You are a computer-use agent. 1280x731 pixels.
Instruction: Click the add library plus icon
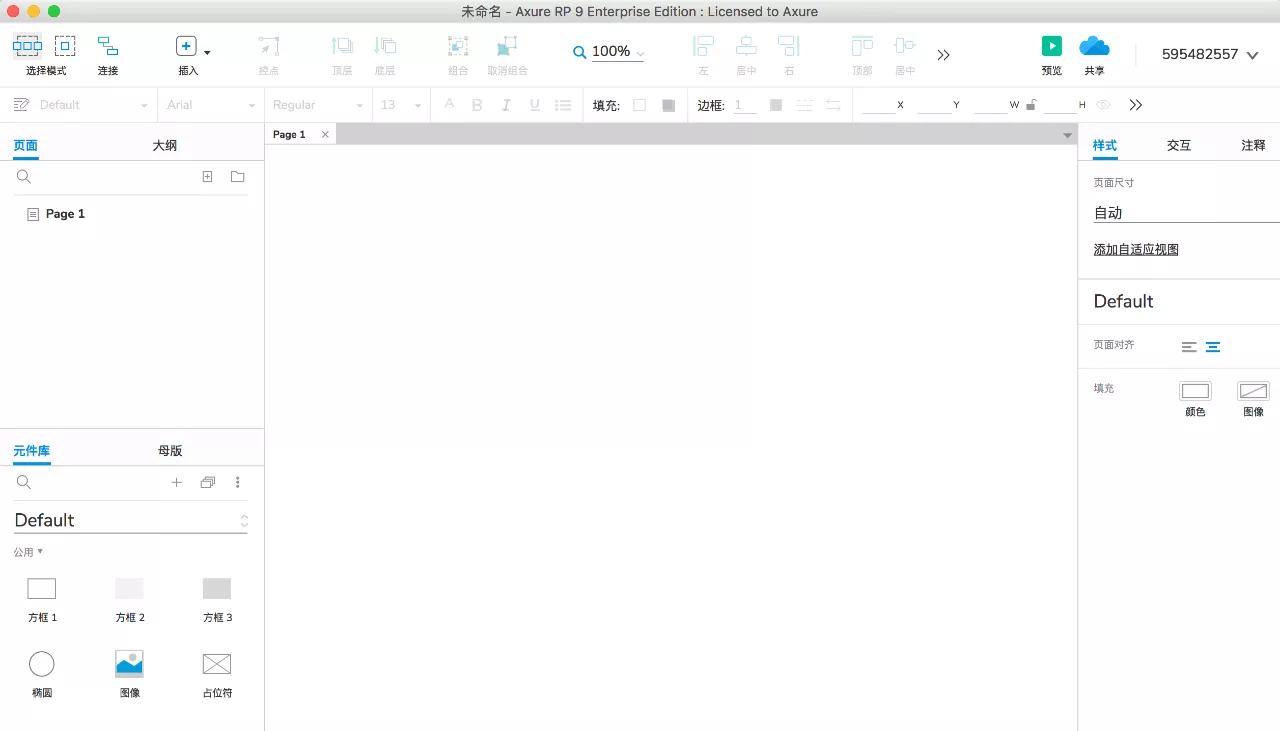click(177, 482)
